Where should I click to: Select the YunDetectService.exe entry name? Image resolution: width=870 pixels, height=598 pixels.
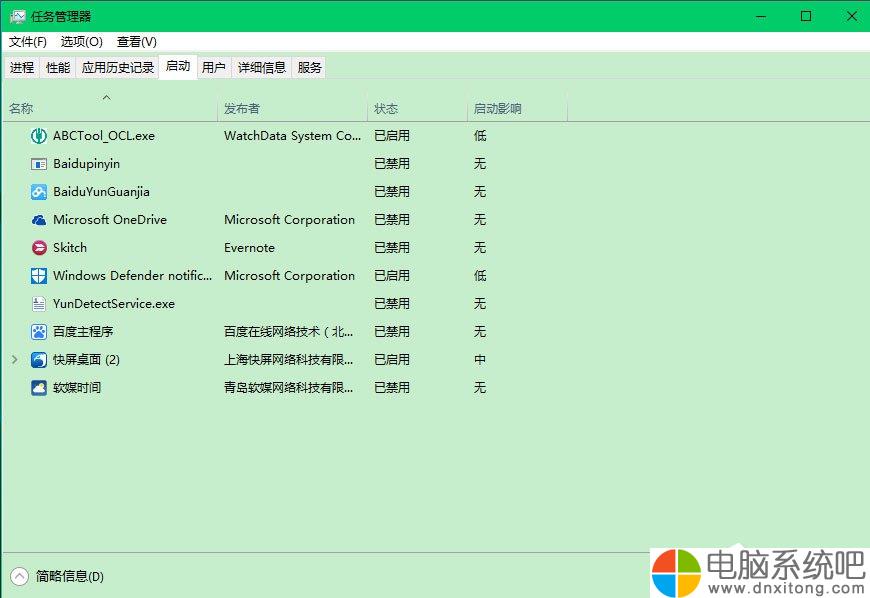pos(114,304)
